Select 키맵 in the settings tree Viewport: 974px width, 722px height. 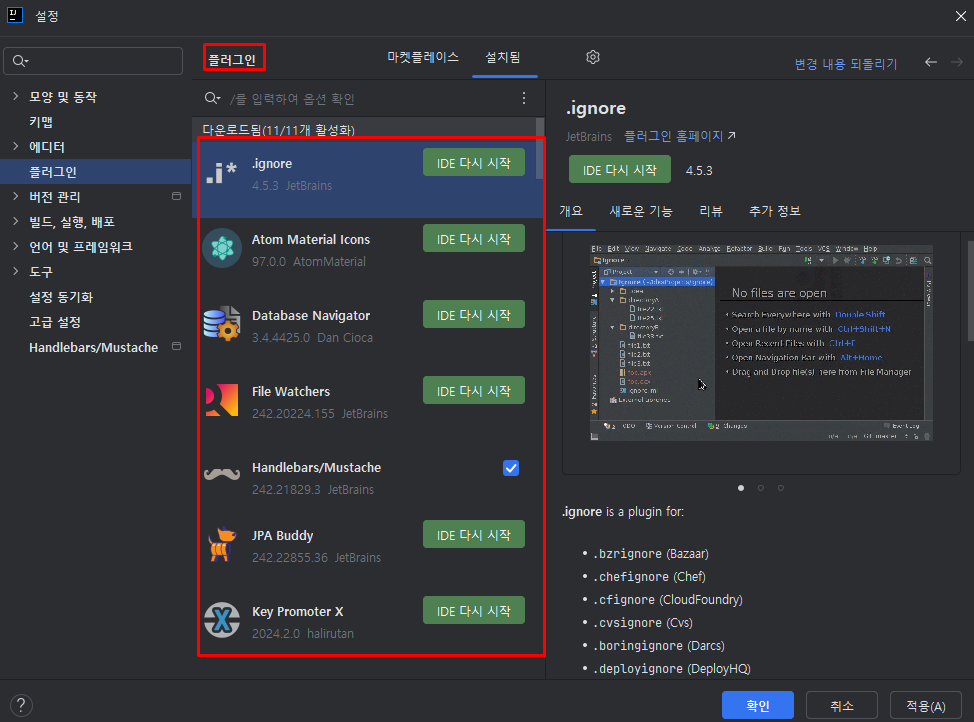tap(41, 122)
